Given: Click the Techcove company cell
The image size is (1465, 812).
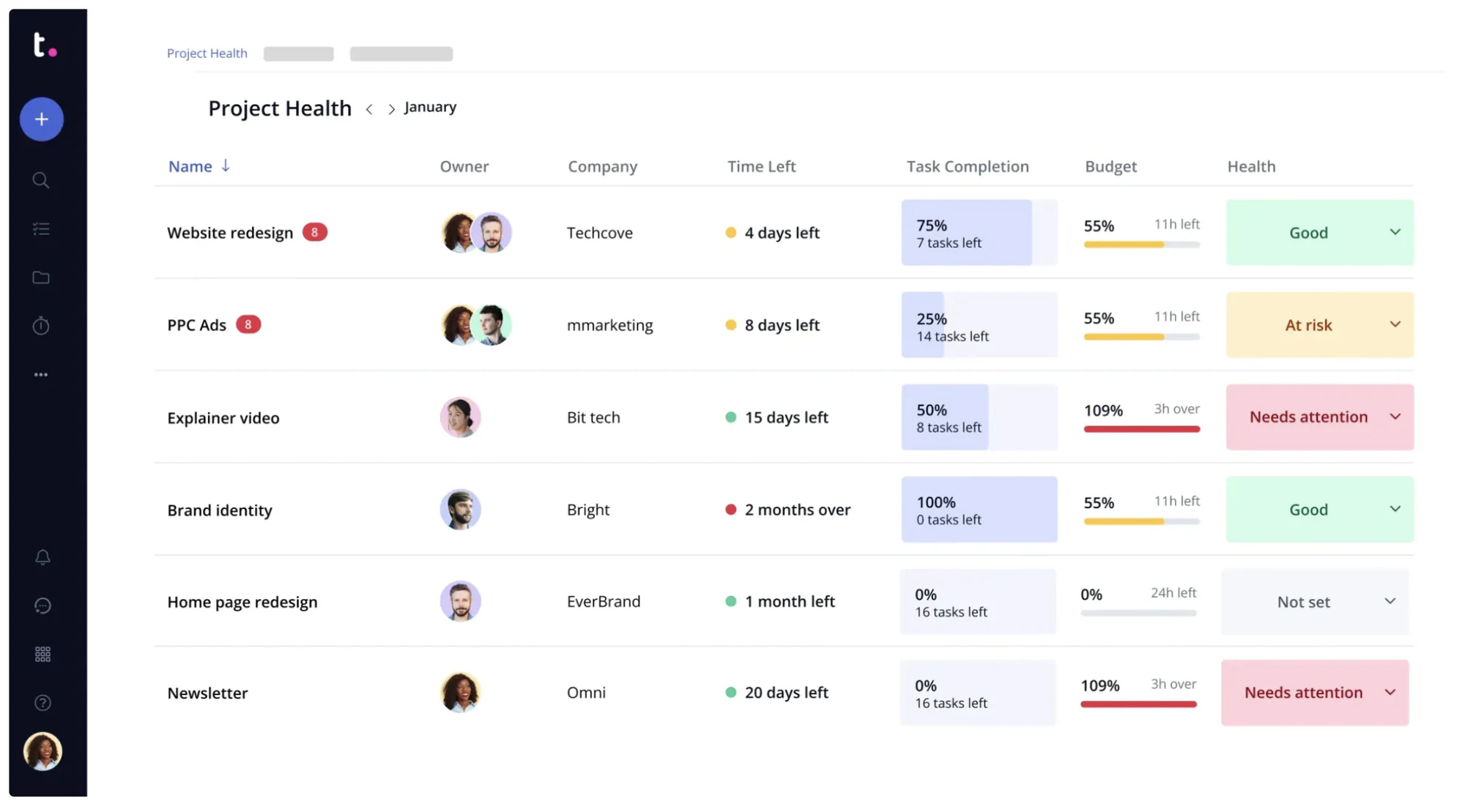Looking at the screenshot, I should click(x=600, y=233).
